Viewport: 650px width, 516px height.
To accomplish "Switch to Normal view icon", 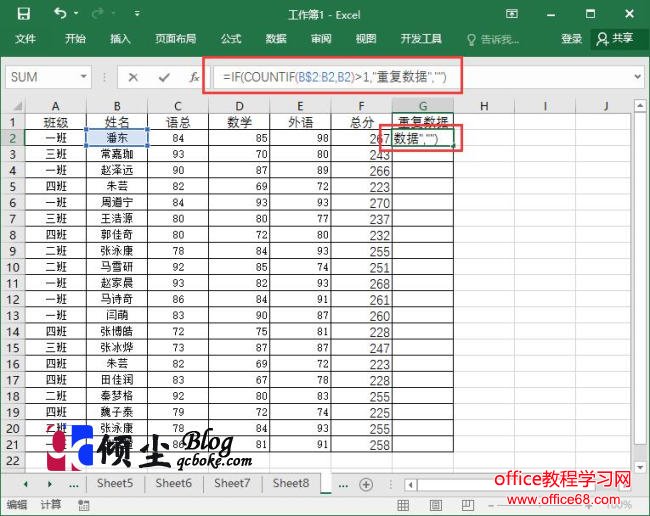I will [x=403, y=505].
